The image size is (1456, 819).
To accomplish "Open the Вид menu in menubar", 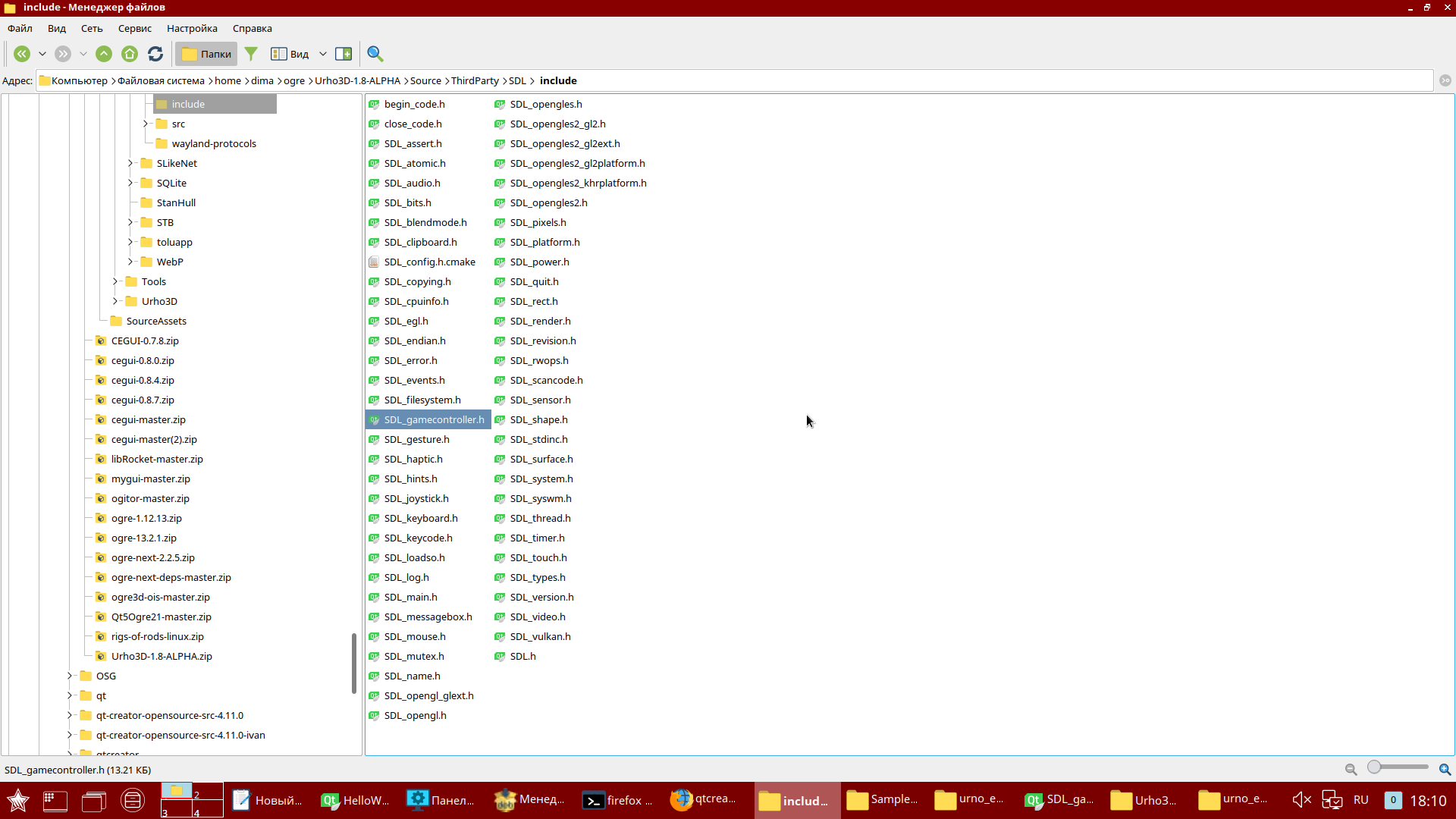I will [x=56, y=28].
